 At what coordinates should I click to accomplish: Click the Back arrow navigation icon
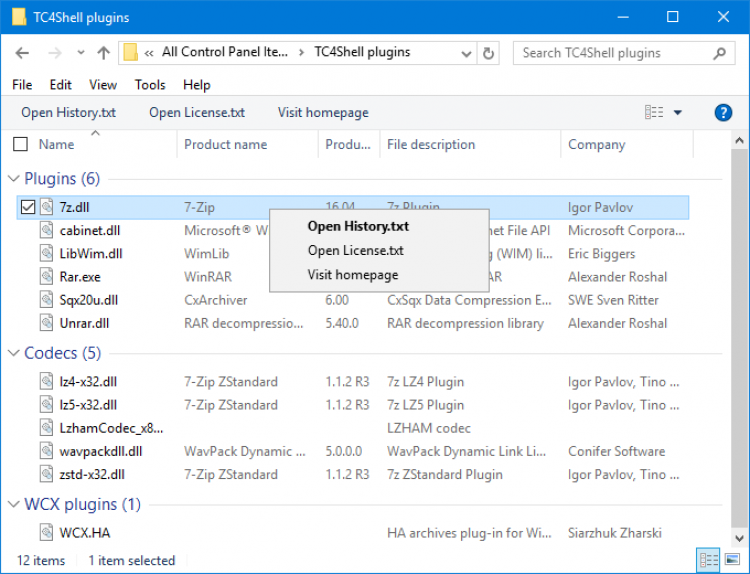point(24,53)
